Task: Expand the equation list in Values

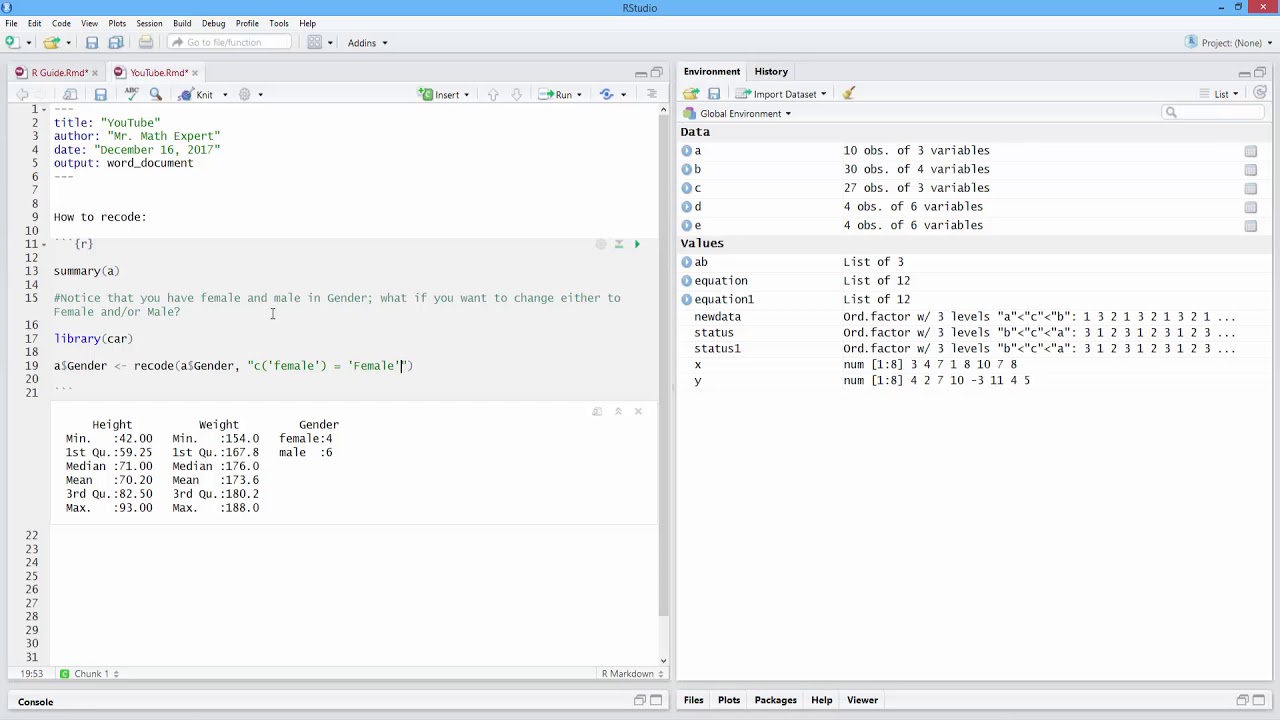Action: point(687,281)
